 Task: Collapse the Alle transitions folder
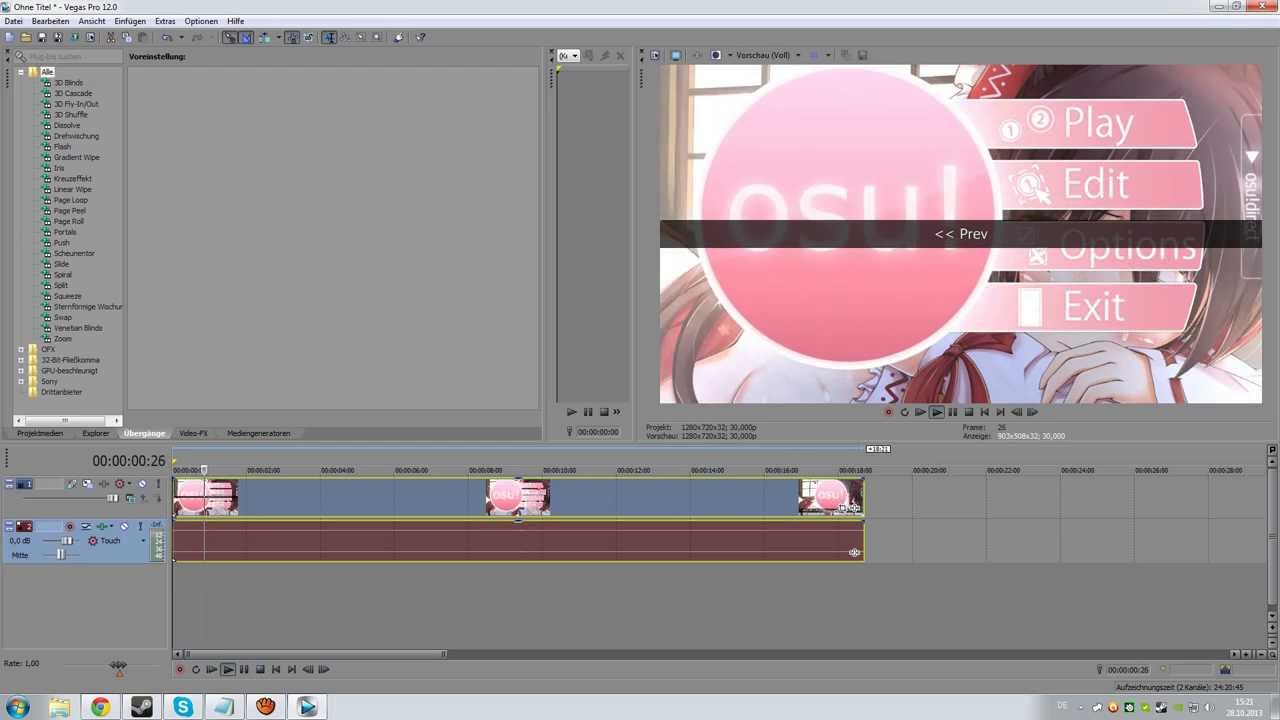21,72
